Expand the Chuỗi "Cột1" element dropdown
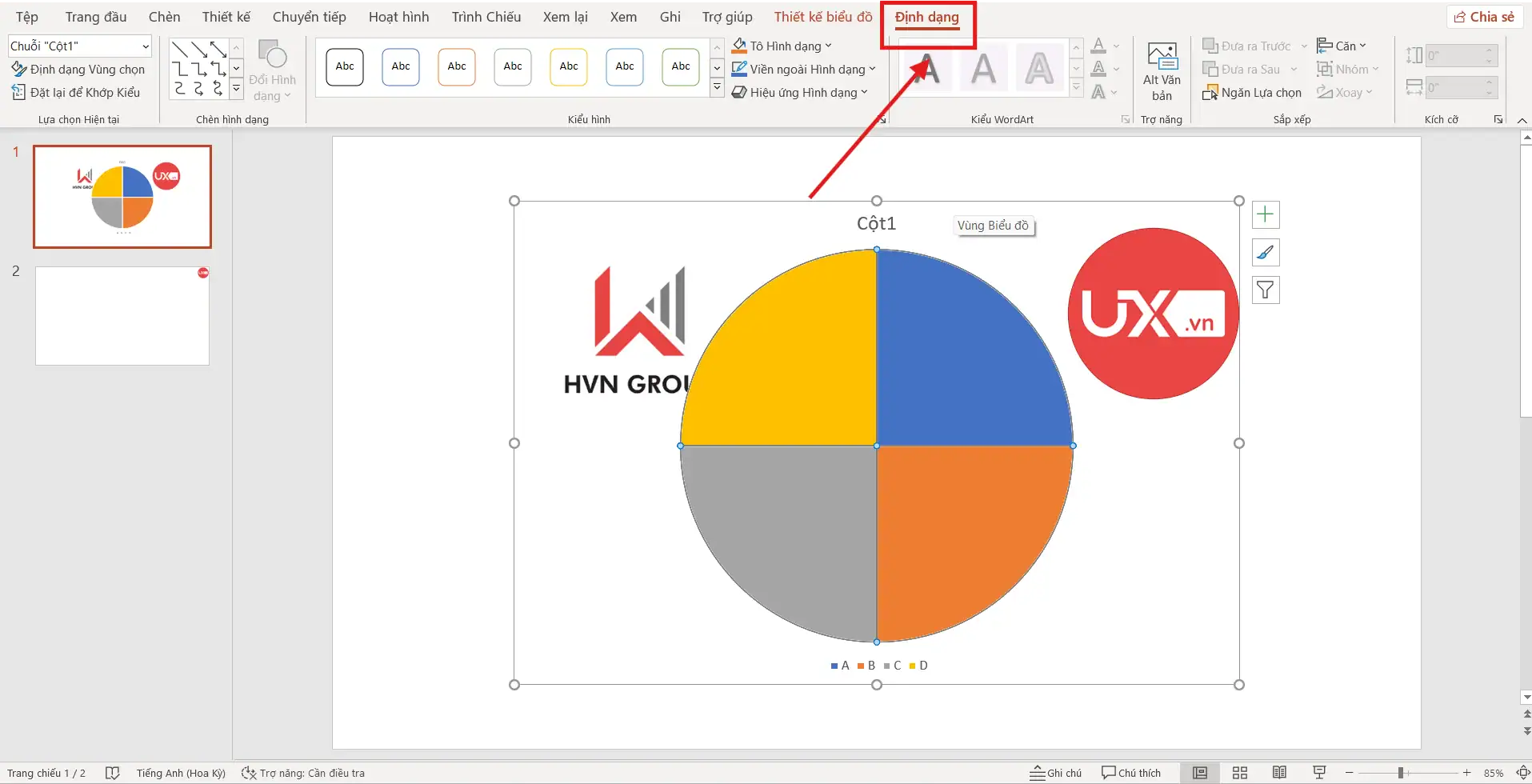 pyautogui.click(x=145, y=46)
